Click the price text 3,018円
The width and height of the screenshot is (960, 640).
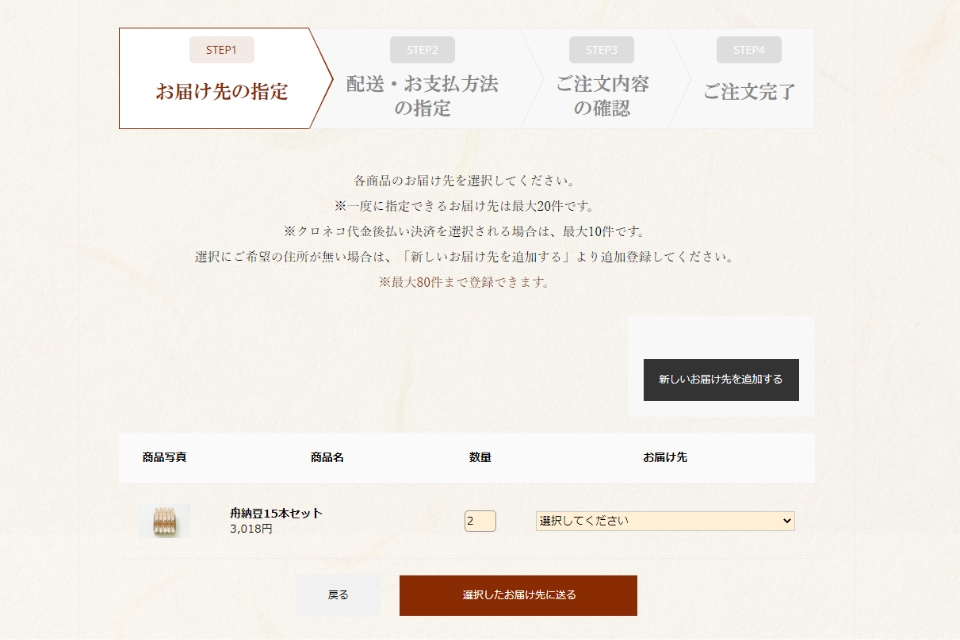tap(251, 529)
